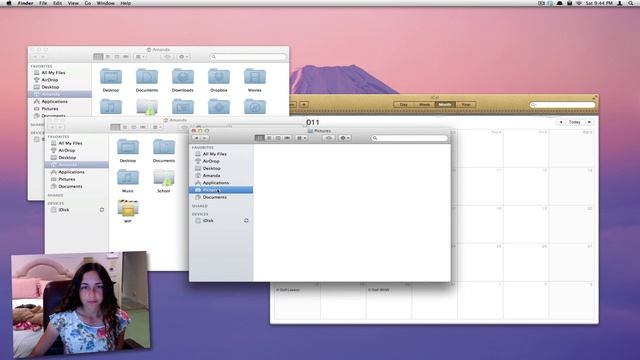Click the Wi-Fi status icon in menu bar
The image size is (640, 360).
pyautogui.click(x=579, y=3)
